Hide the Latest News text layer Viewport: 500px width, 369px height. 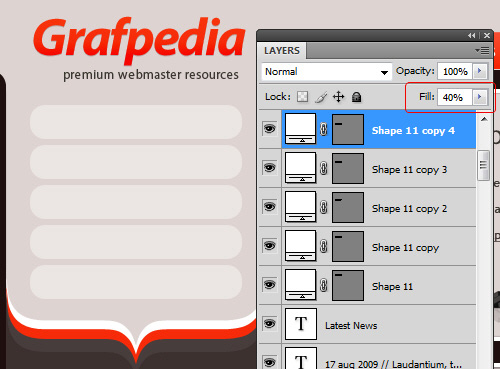tap(270, 324)
